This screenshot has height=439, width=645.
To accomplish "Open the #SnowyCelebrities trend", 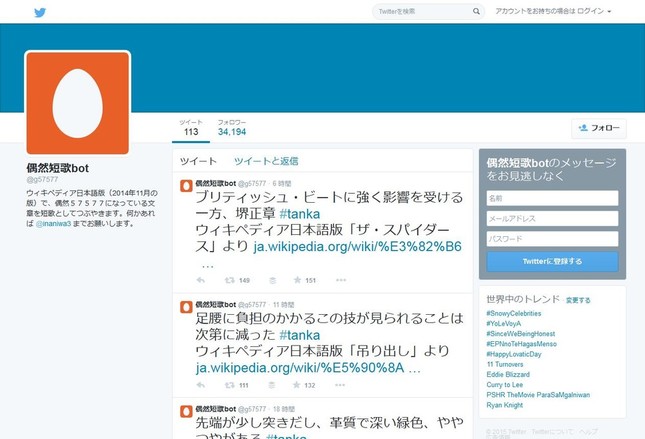I will 514,314.
